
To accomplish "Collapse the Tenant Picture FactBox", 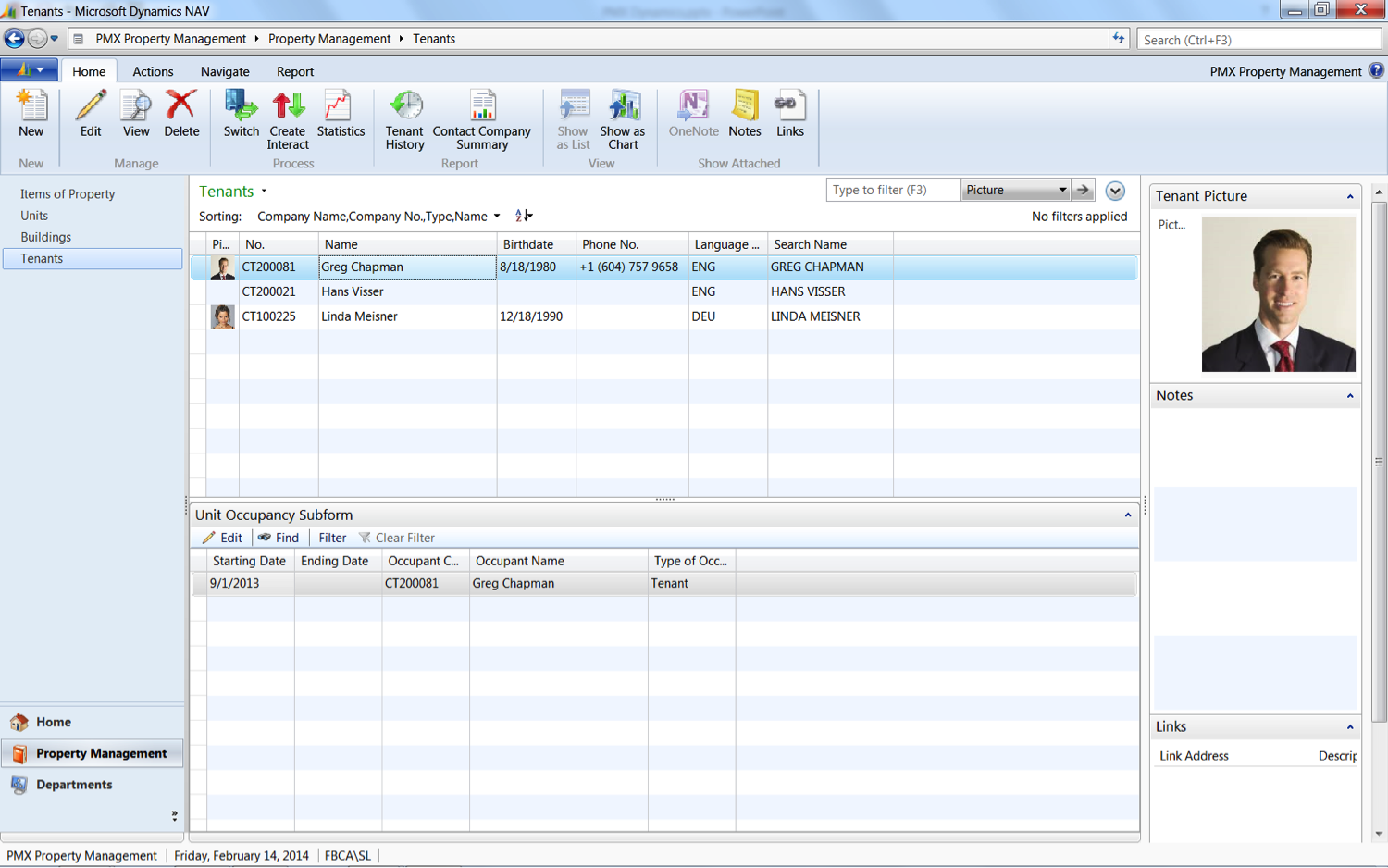I will point(1350,196).
